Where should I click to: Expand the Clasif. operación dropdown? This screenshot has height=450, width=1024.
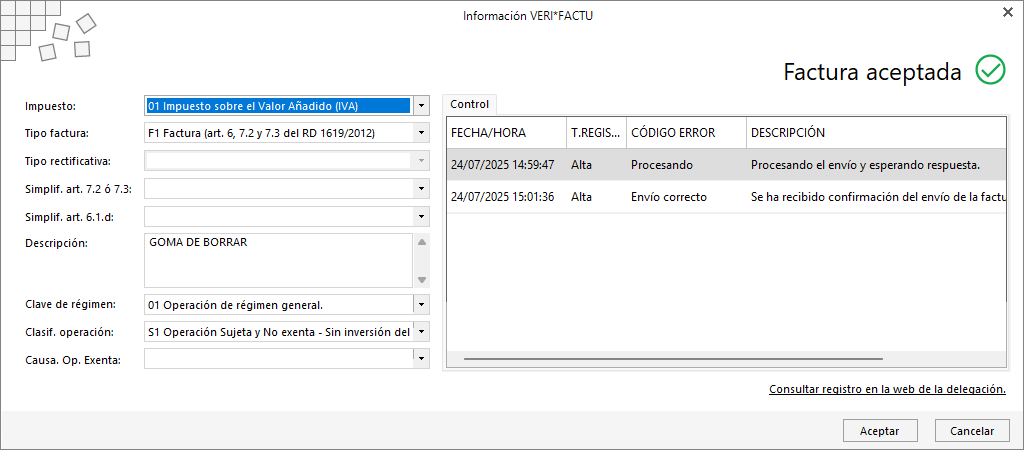coord(421,332)
